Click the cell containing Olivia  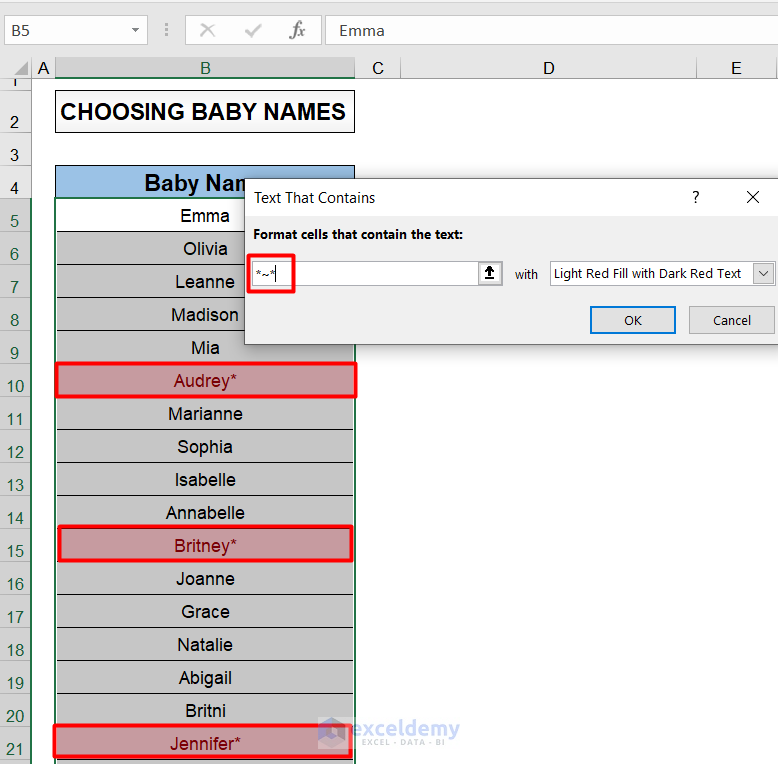[x=205, y=249]
